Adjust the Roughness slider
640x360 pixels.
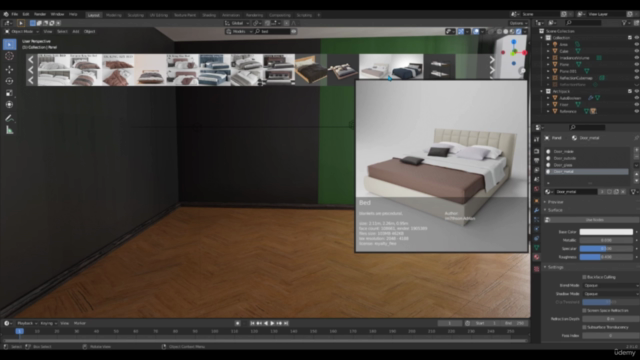coord(606,257)
